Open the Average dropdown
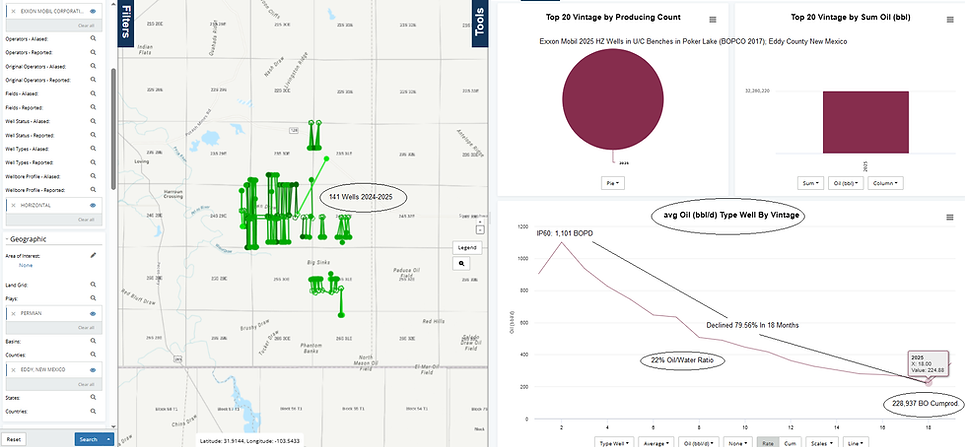This screenshot has height=447, width=965. pos(655,442)
